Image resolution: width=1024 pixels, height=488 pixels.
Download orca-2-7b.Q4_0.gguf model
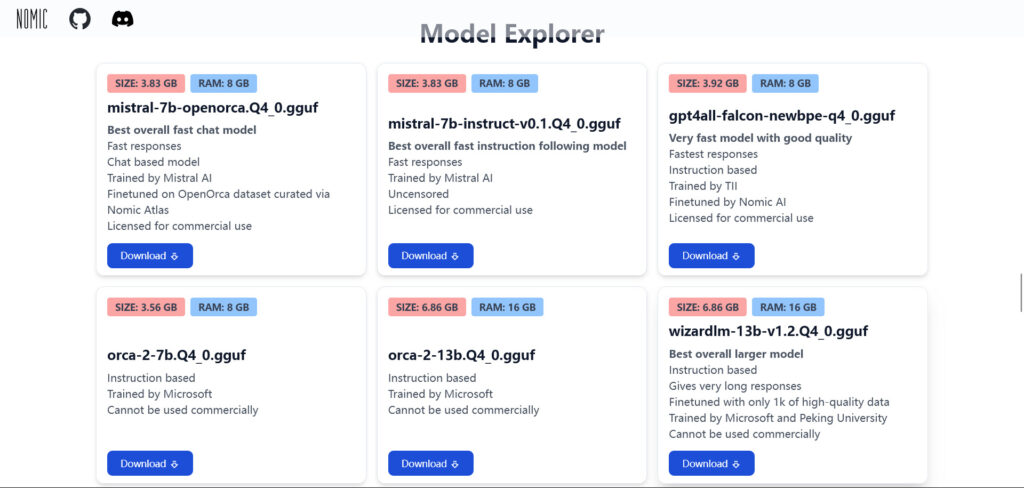point(150,464)
